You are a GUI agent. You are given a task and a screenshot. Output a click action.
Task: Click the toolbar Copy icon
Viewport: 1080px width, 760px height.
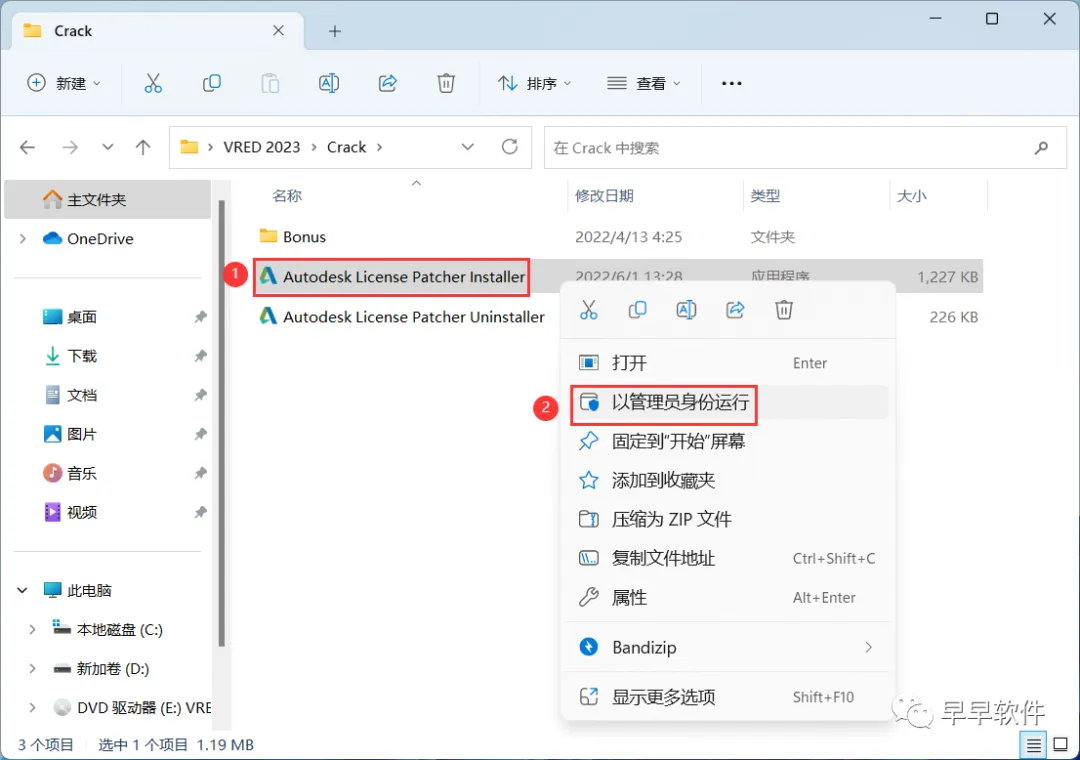pos(211,83)
